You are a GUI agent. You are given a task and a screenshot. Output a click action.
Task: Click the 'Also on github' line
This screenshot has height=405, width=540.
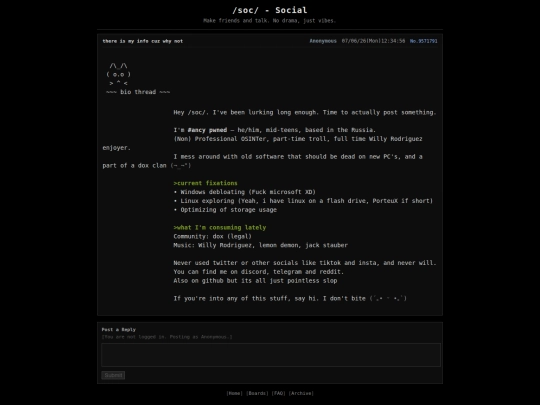(255, 281)
